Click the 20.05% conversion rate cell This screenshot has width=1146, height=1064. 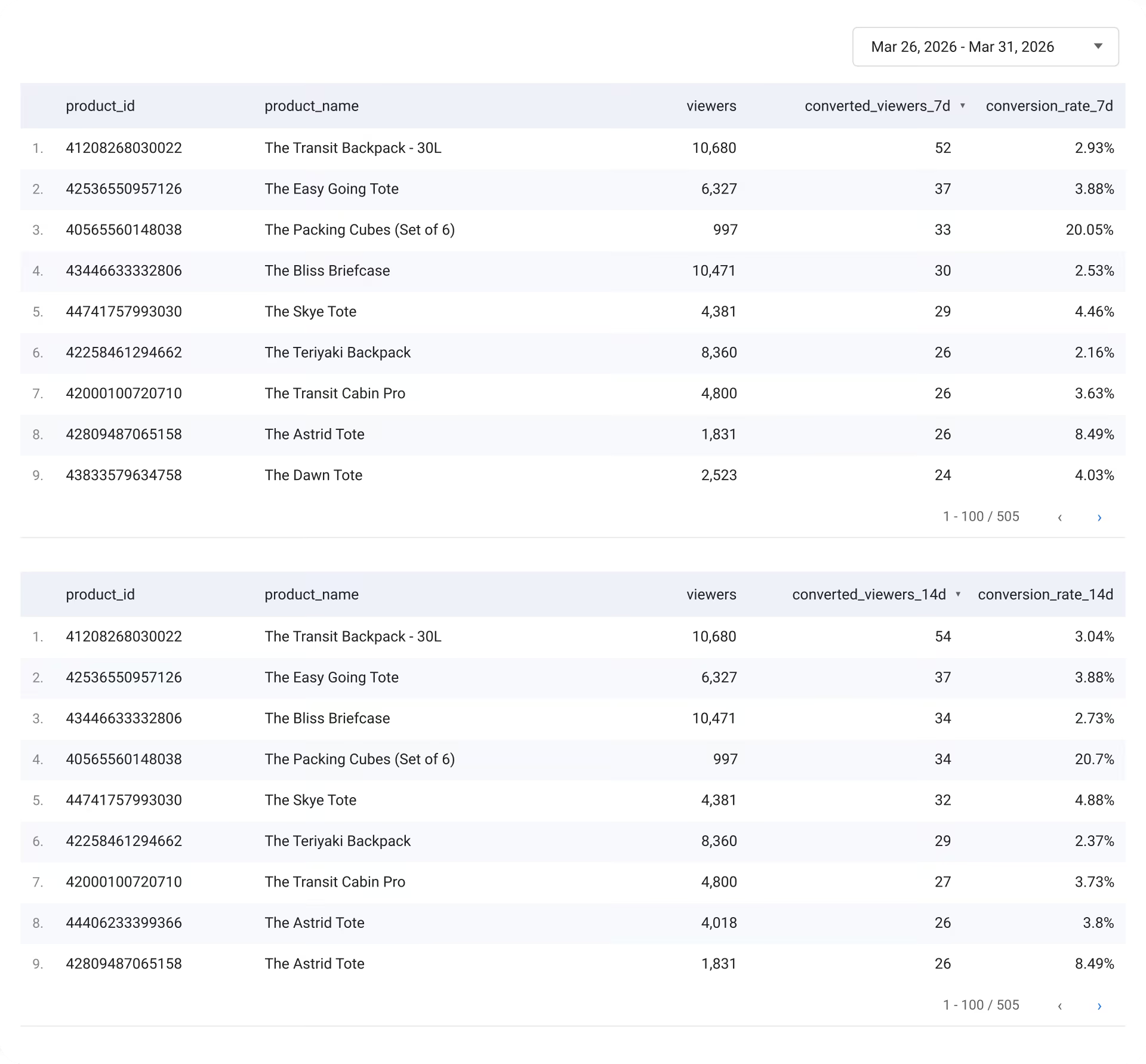pos(1089,230)
